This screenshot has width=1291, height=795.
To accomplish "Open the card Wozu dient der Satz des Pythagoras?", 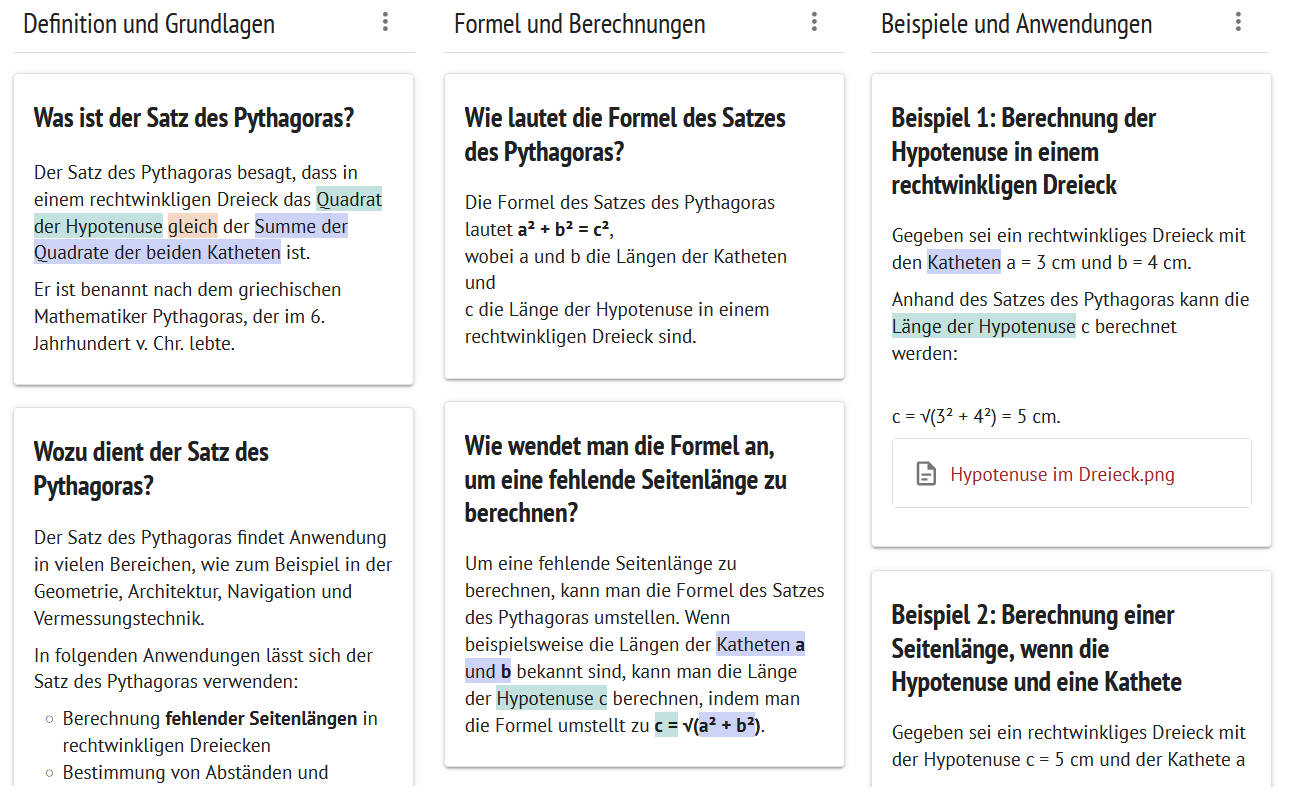I will [x=213, y=596].
